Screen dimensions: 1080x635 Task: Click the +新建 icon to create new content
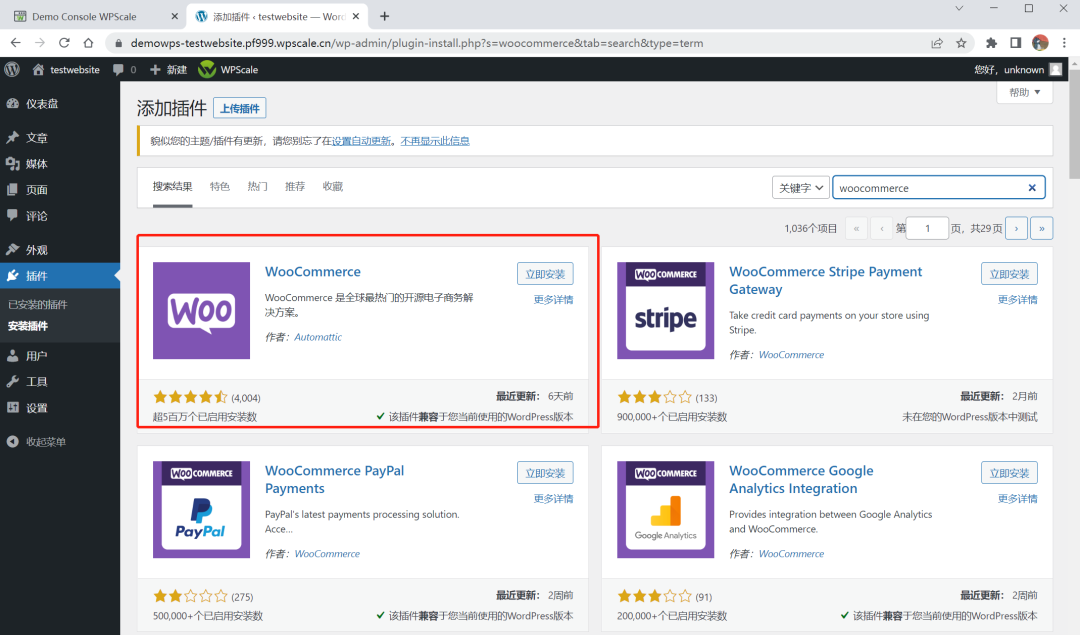click(157, 69)
